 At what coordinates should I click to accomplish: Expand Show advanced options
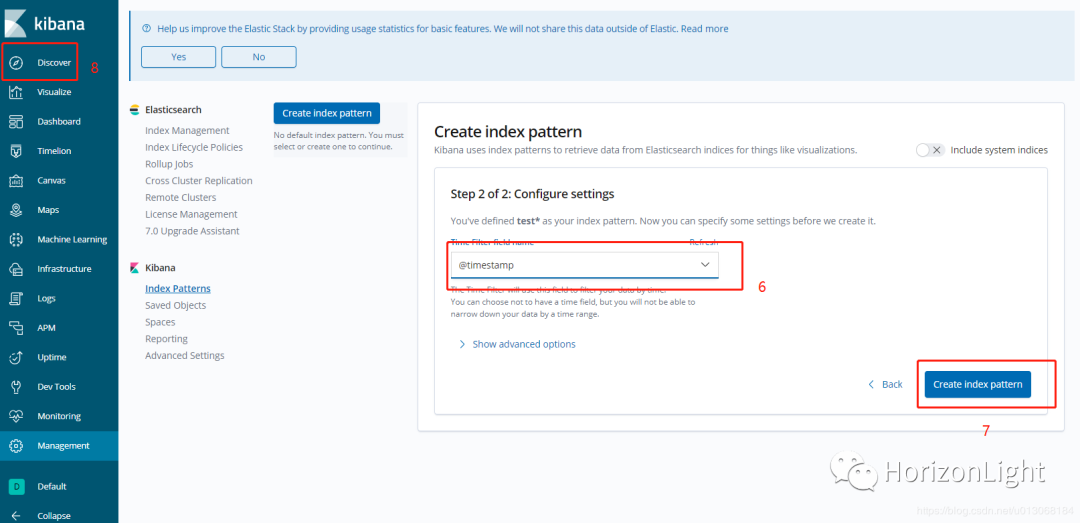pyautogui.click(x=517, y=344)
